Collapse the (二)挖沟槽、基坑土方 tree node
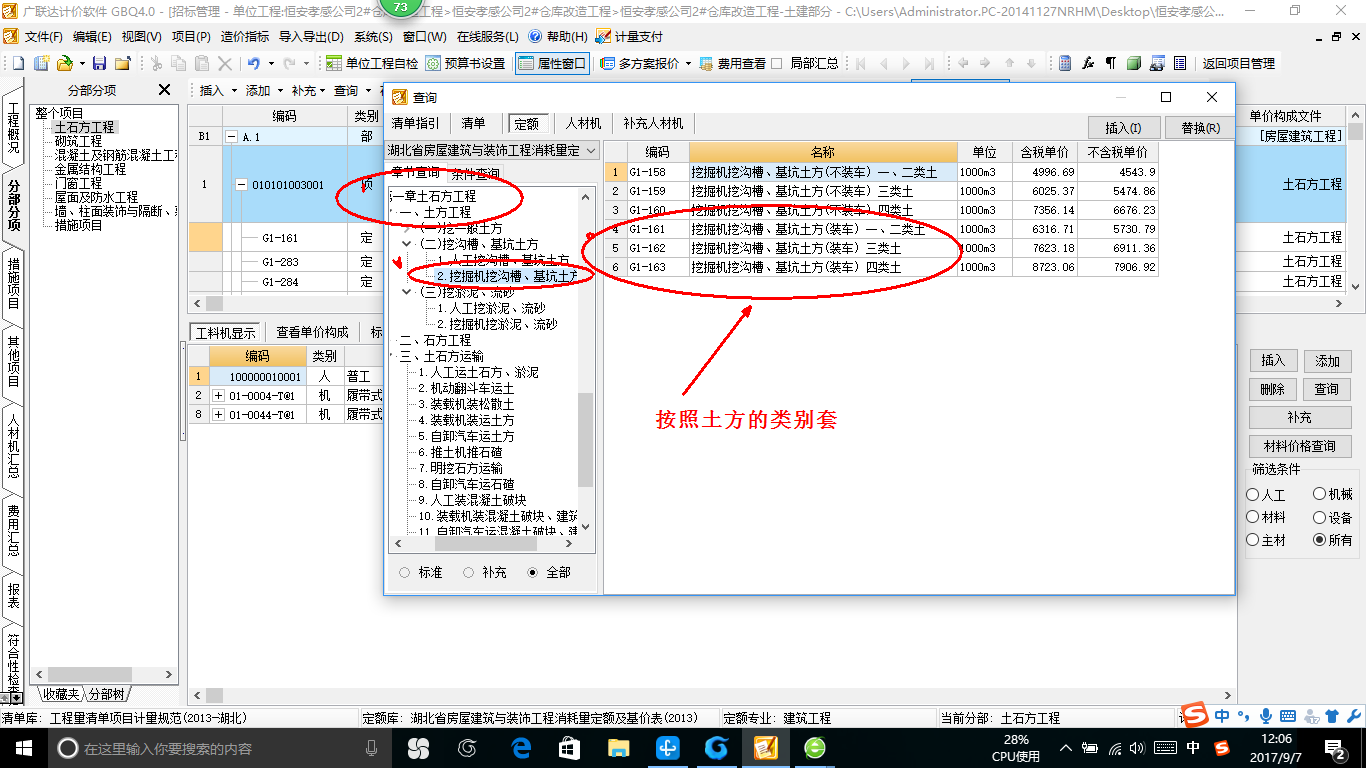Screen dimensions: 1366x768 [x=407, y=244]
